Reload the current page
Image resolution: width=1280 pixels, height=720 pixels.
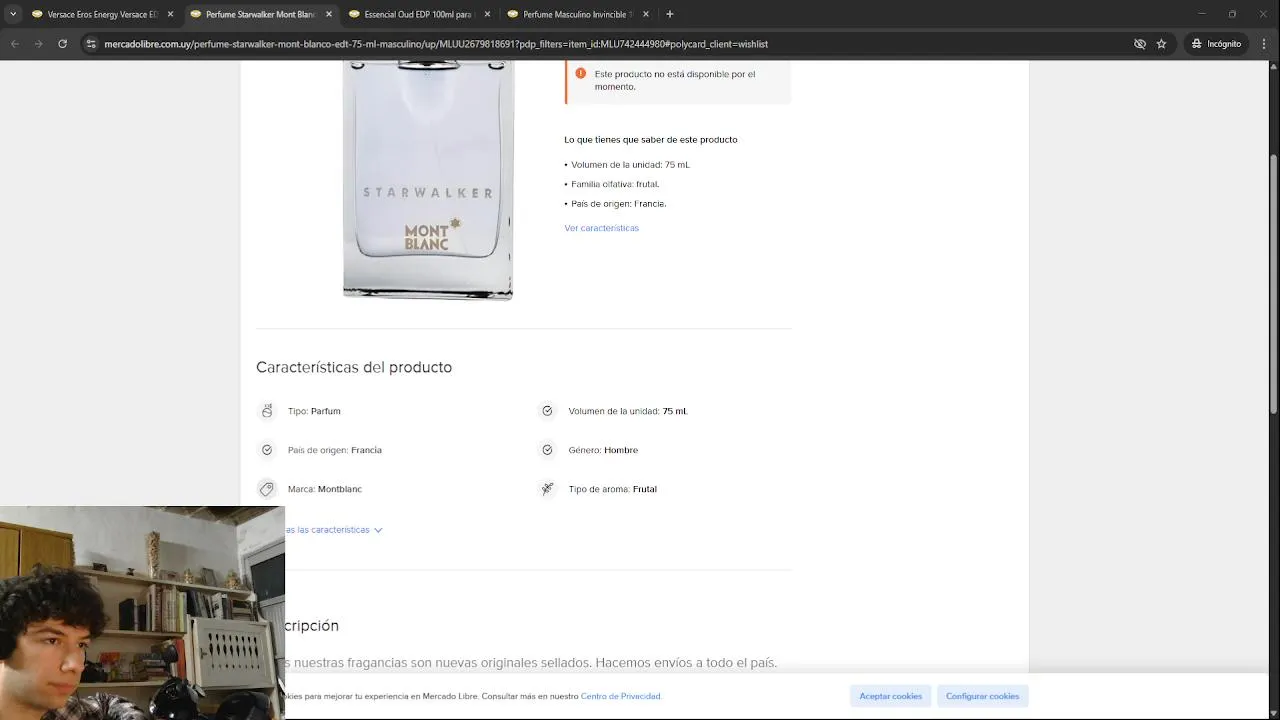[x=63, y=44]
